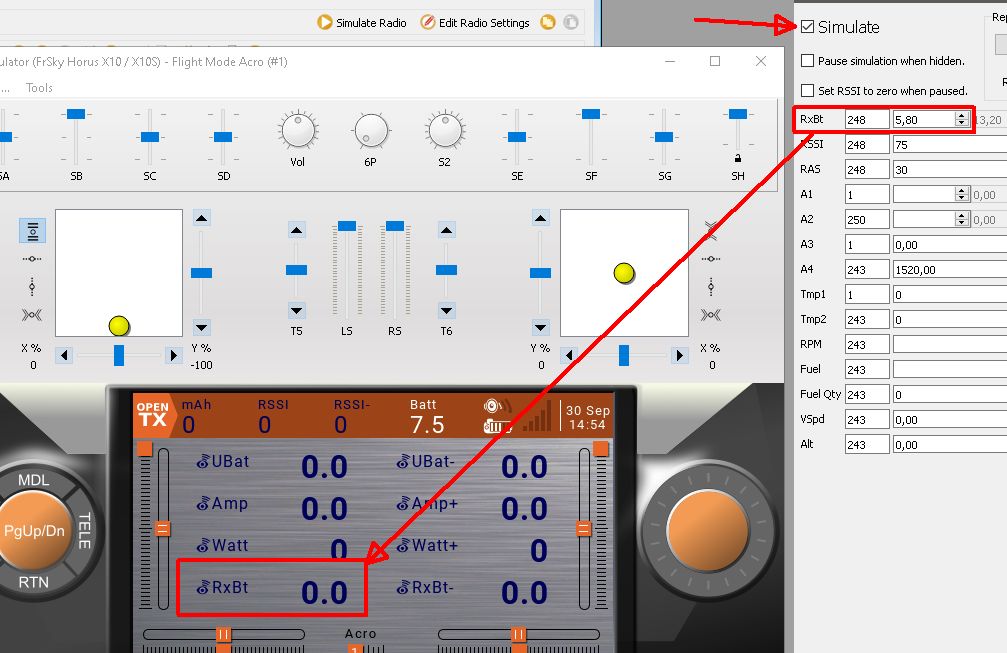The width and height of the screenshot is (1007, 653).
Task: Toggle left stick horizontal lock icon
Action: 32,259
